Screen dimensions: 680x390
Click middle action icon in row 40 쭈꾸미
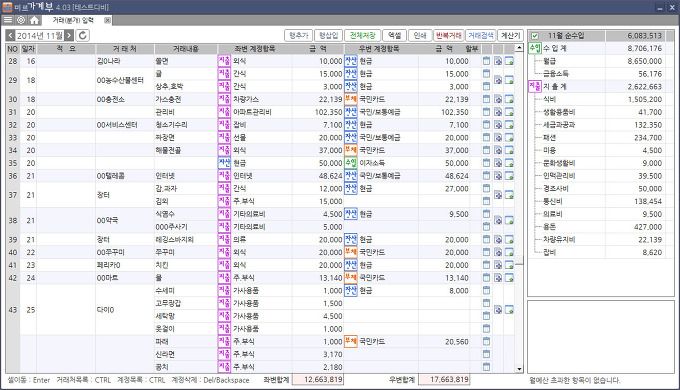(498, 252)
